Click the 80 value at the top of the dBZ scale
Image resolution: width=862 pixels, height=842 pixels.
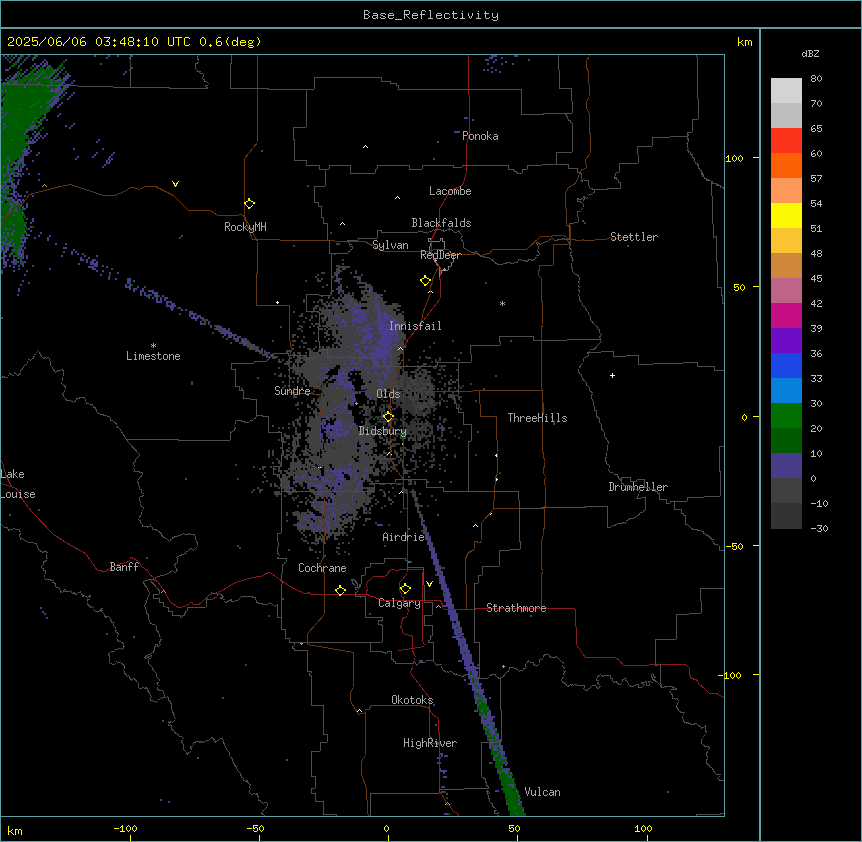816,78
